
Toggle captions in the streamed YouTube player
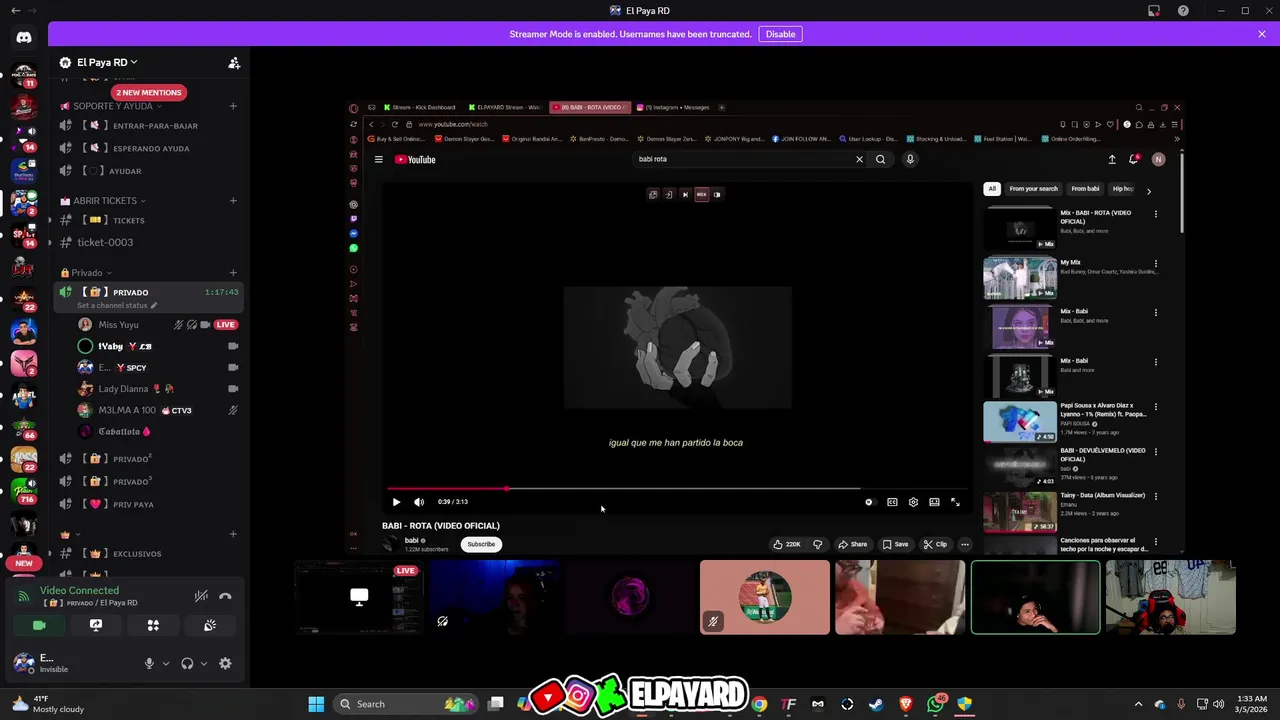click(892, 502)
